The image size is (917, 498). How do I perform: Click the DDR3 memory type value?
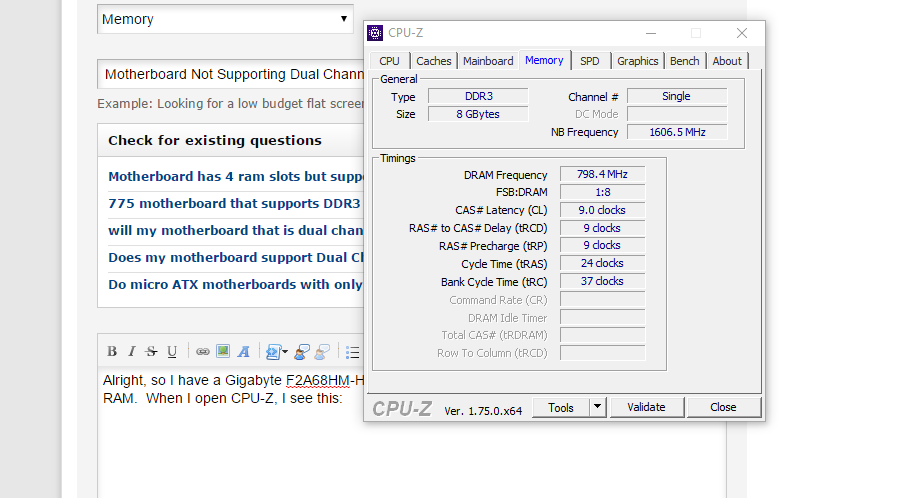click(478, 96)
